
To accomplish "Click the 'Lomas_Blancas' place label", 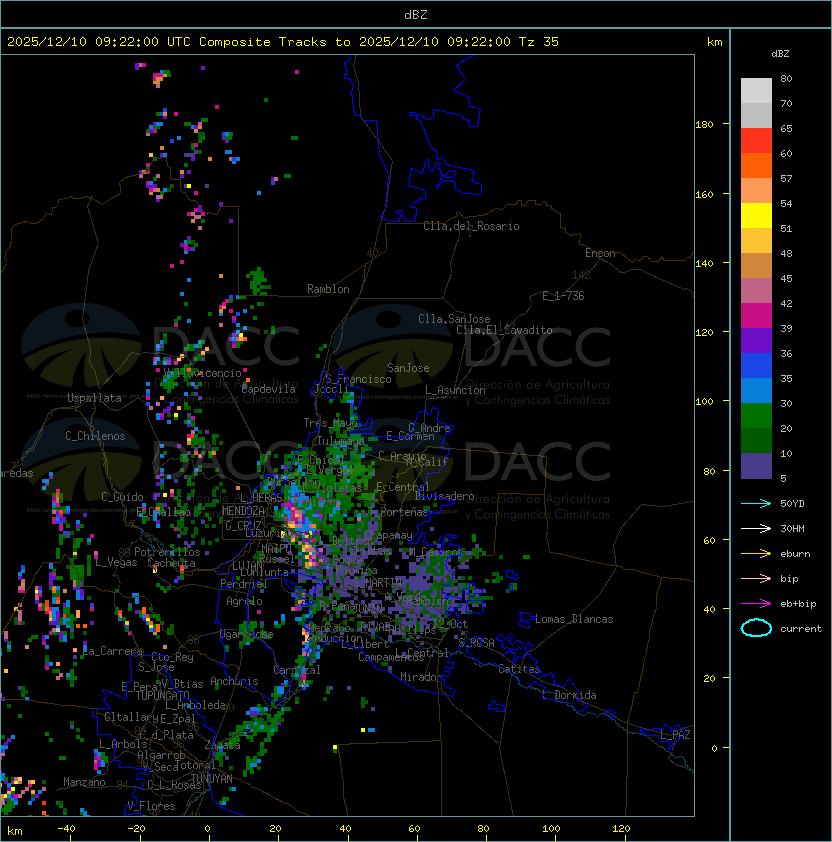I will click(574, 619).
